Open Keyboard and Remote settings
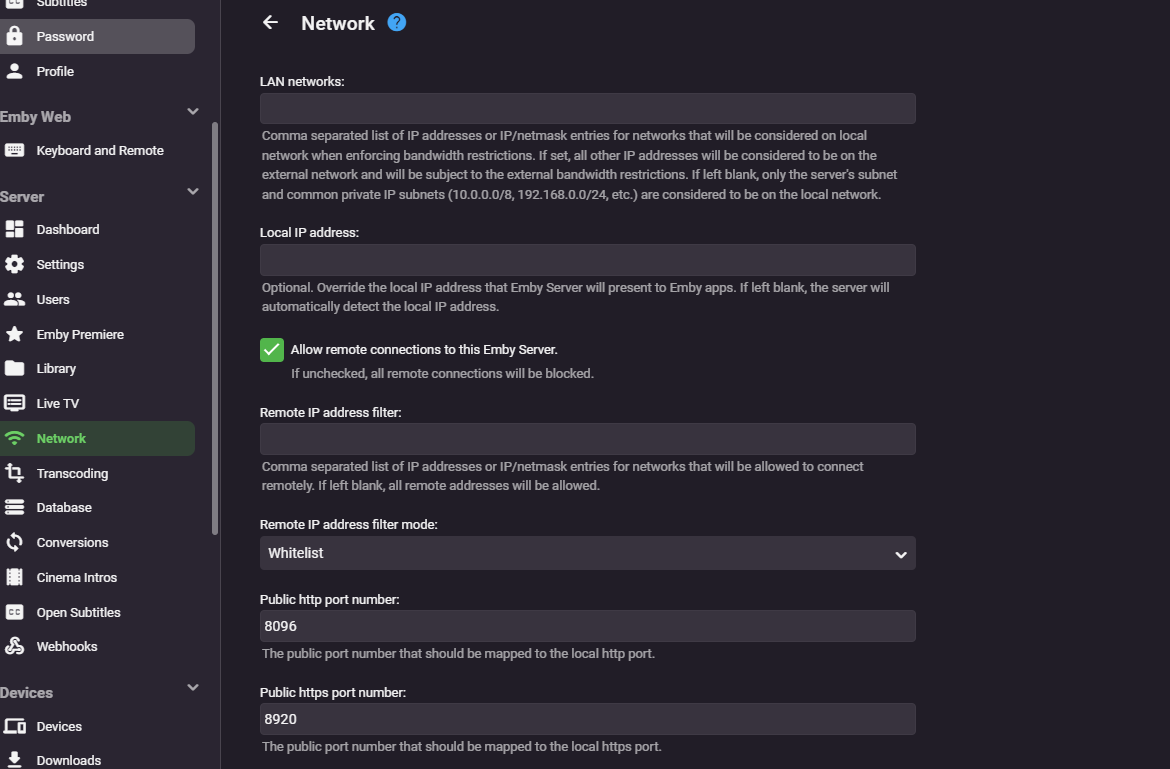 [x=100, y=150]
